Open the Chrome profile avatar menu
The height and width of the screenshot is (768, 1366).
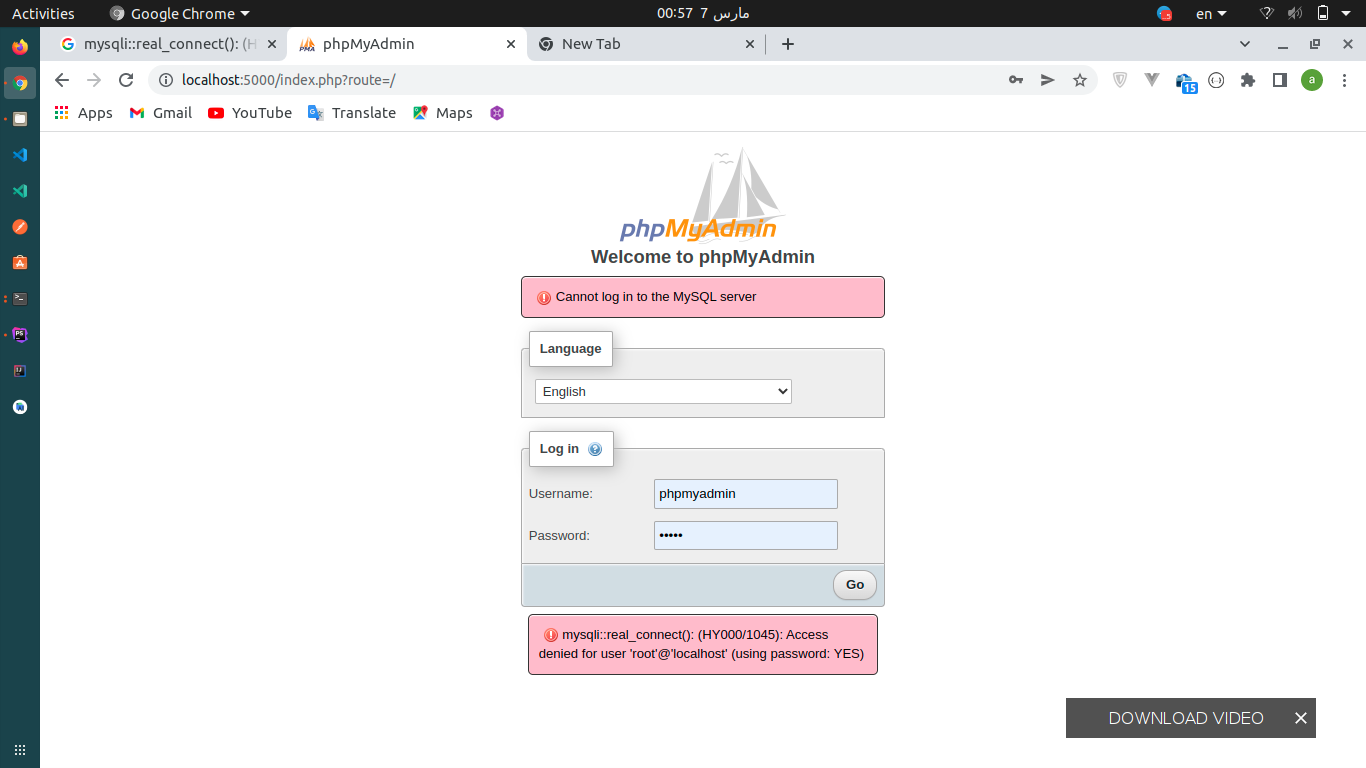[x=1312, y=80]
